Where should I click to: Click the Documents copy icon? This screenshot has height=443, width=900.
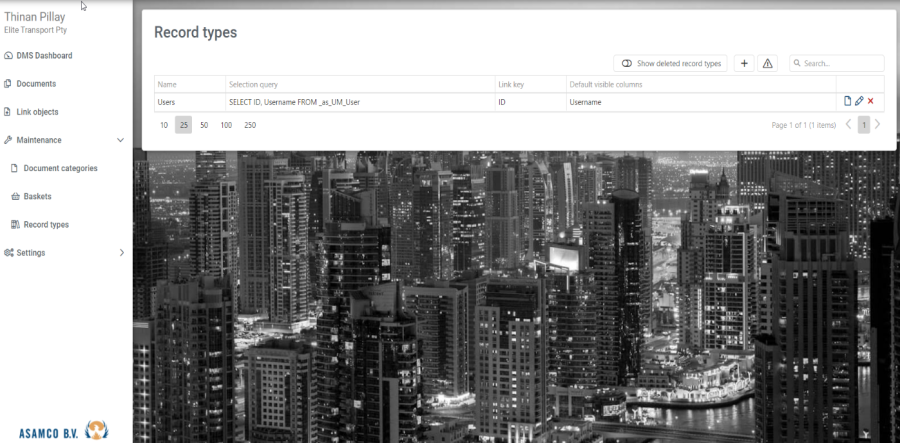pyautogui.click(x=7, y=84)
